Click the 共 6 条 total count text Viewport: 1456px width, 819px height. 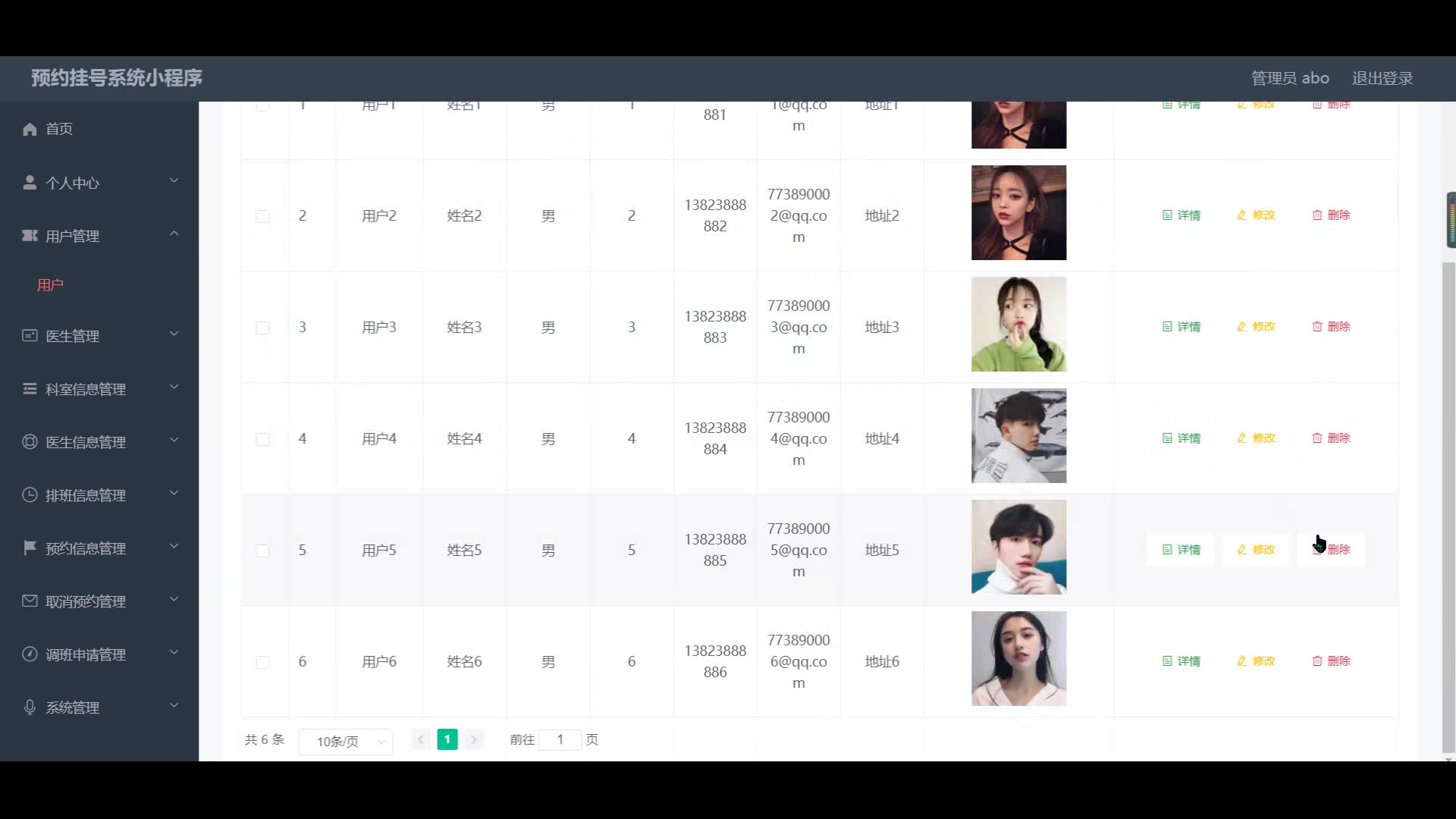[x=265, y=739]
